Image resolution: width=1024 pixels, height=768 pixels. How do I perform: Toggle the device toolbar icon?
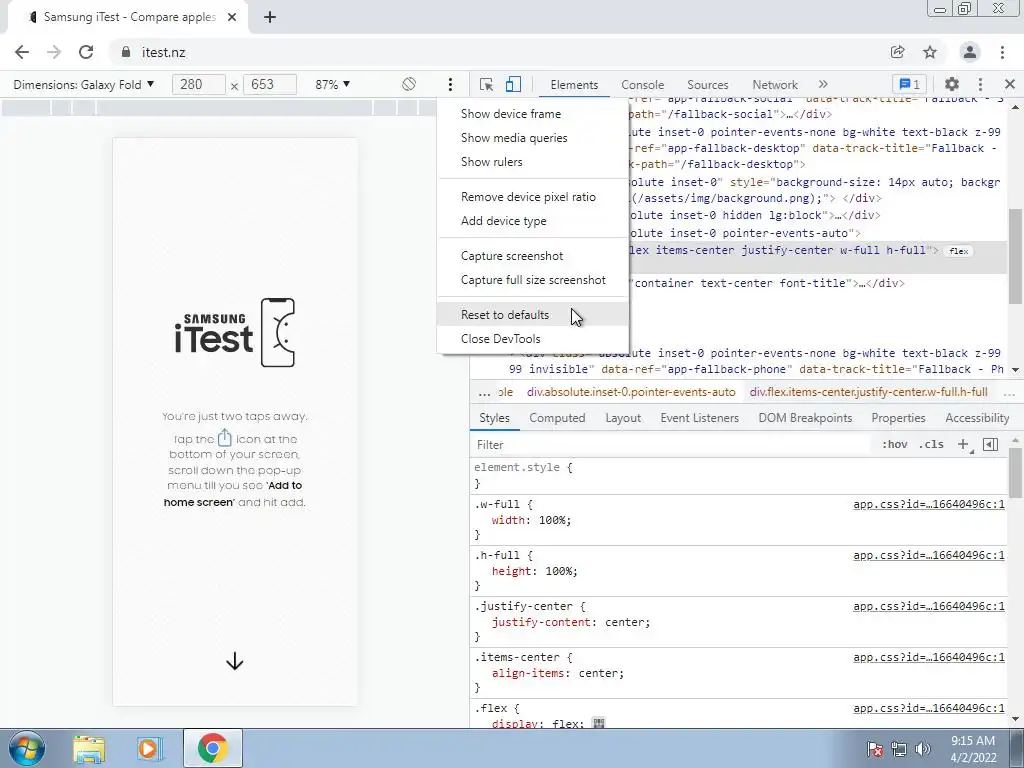tap(513, 84)
